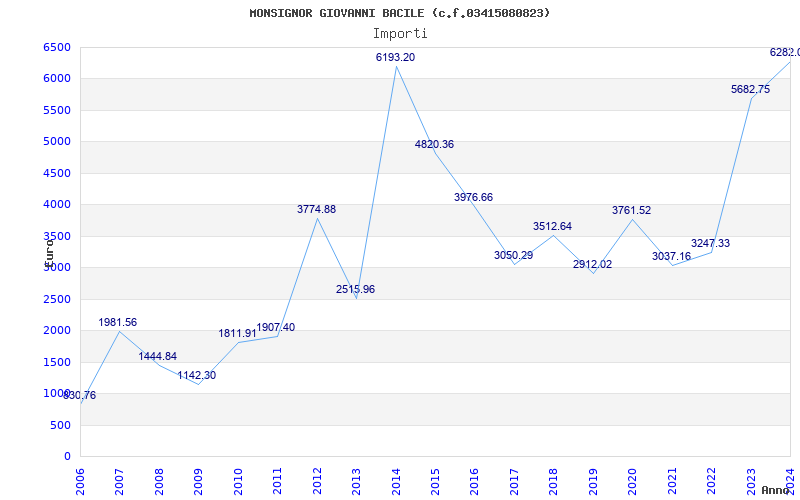Select the 2012 year tick label

point(316,482)
